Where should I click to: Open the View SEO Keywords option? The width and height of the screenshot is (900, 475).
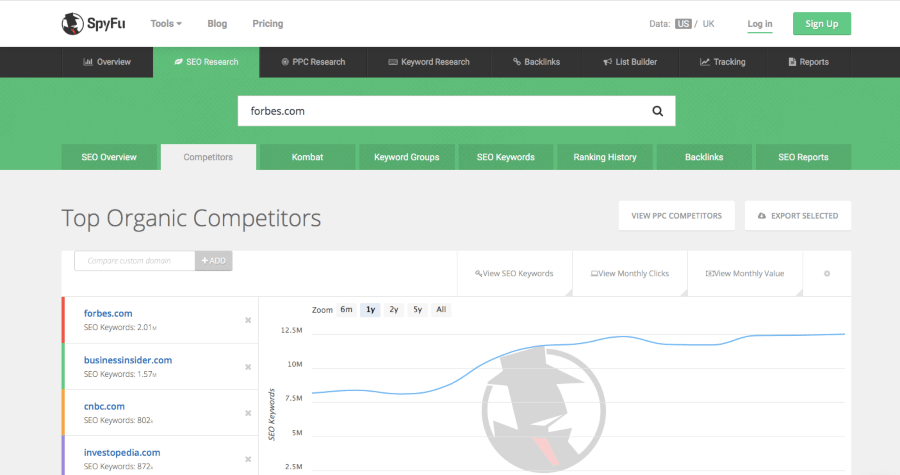(x=514, y=273)
